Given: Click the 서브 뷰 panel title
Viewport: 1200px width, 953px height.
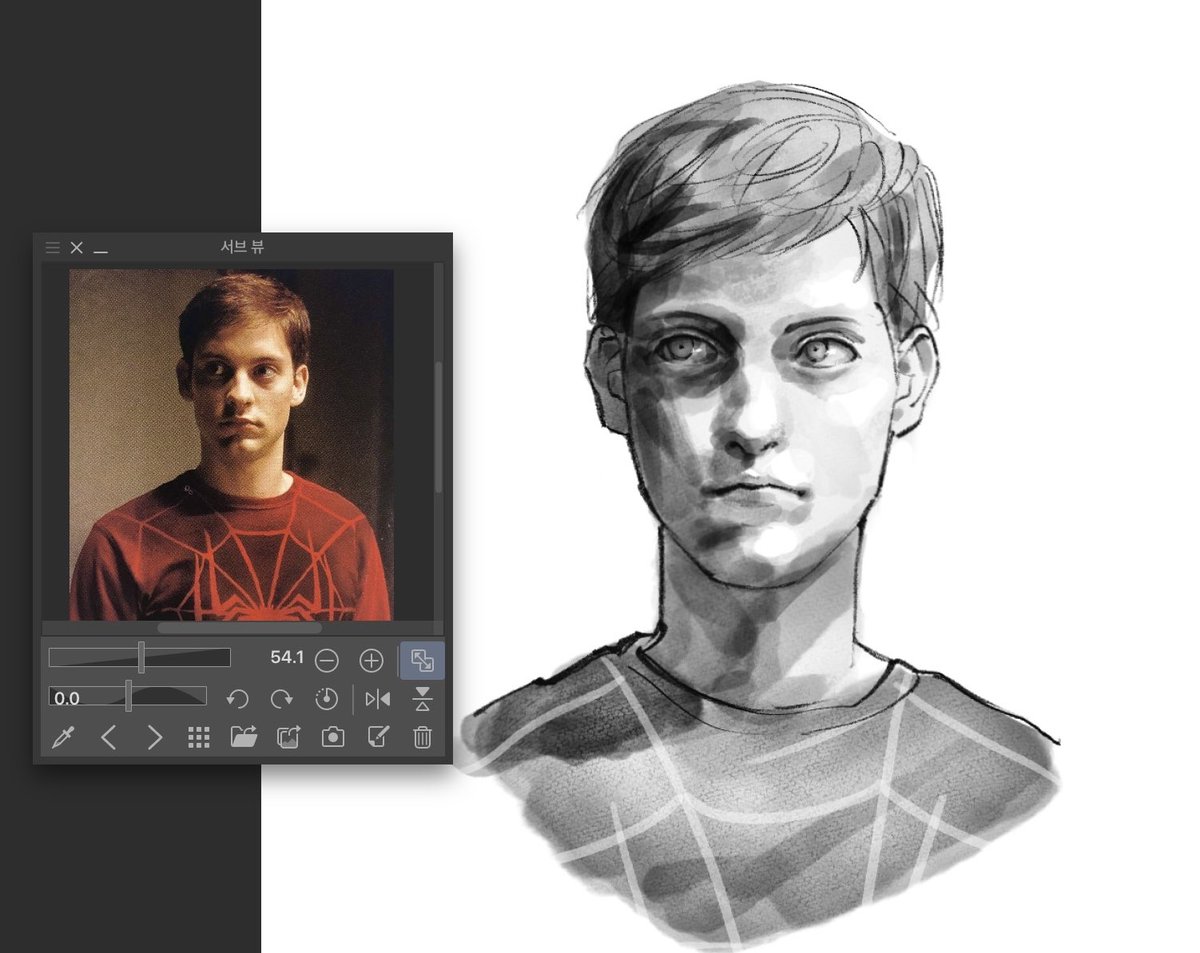Looking at the screenshot, I should (243, 248).
